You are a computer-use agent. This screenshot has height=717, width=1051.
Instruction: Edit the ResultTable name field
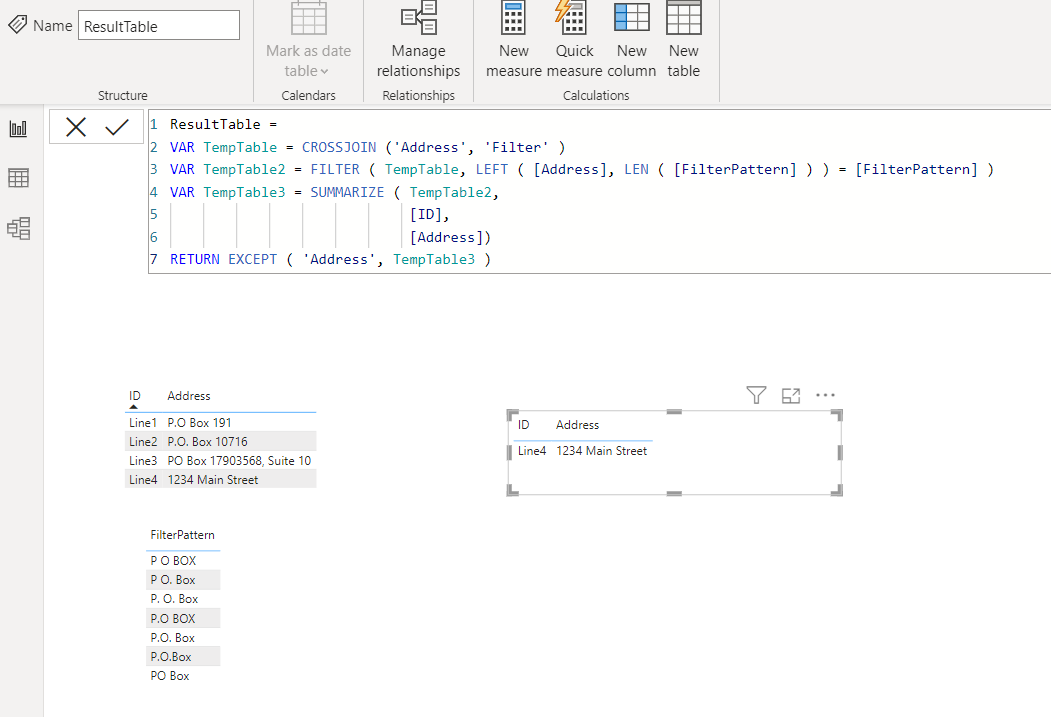(x=159, y=25)
